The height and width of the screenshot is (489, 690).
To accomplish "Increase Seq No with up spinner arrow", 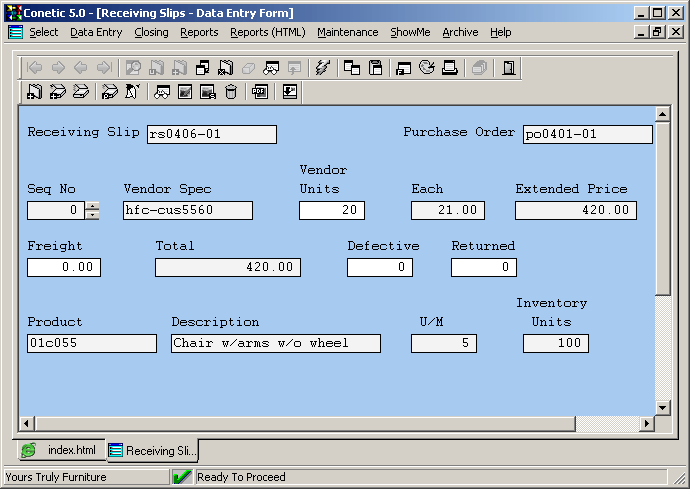I will click(92, 206).
